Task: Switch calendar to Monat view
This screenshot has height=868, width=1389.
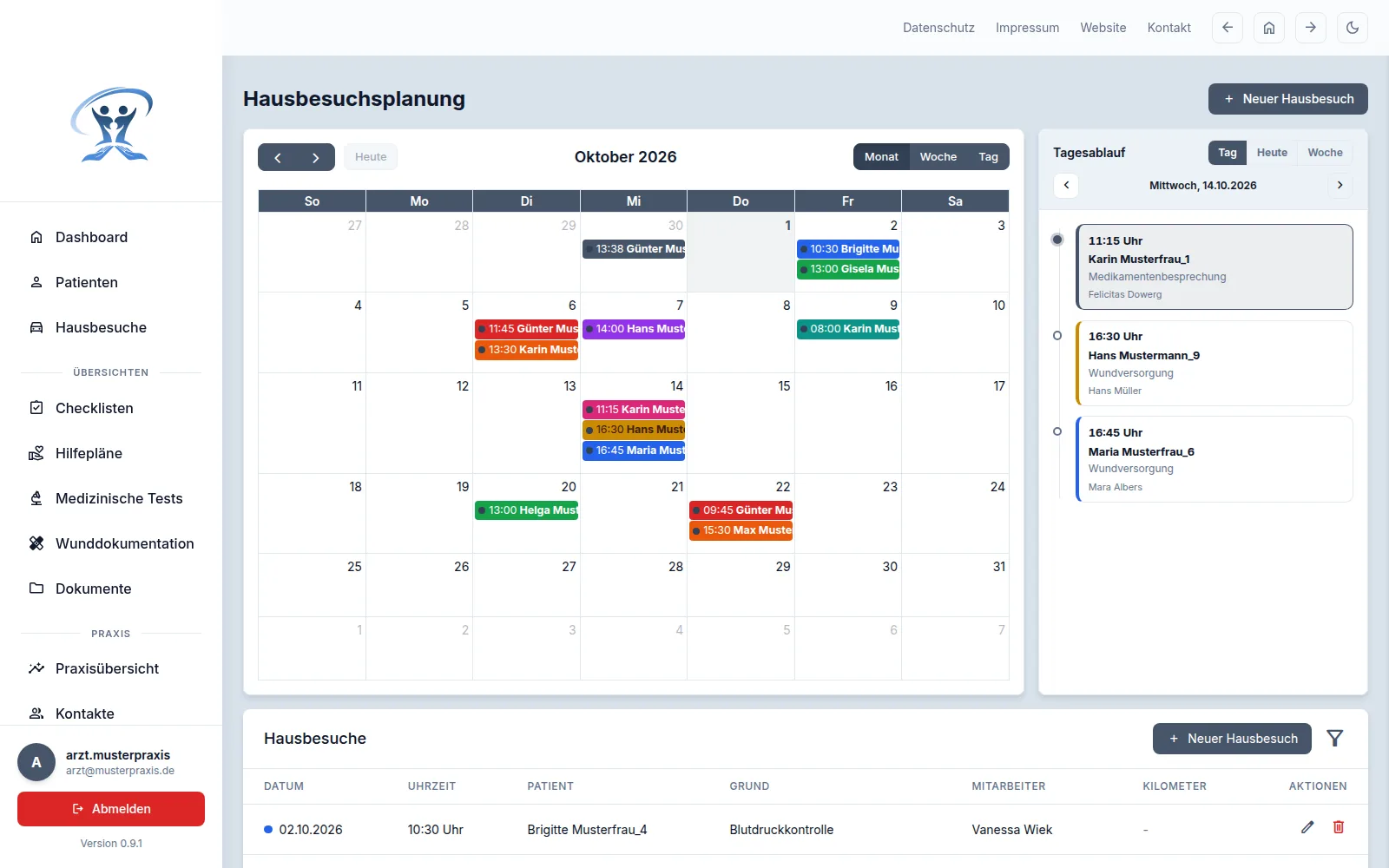Action: [881, 157]
